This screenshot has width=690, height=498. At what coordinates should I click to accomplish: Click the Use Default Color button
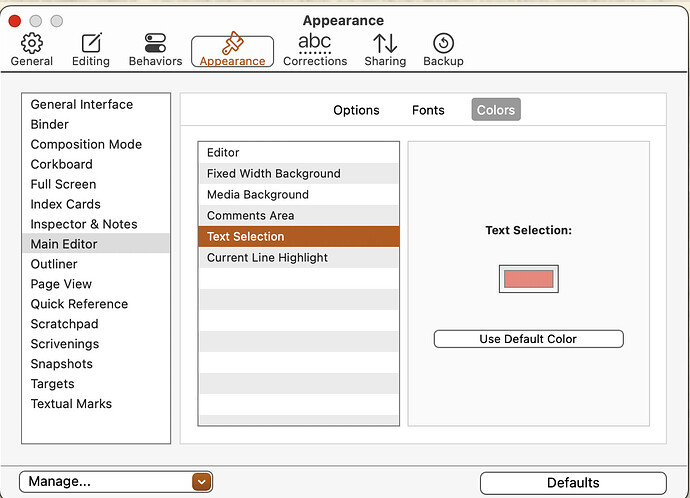(x=529, y=339)
